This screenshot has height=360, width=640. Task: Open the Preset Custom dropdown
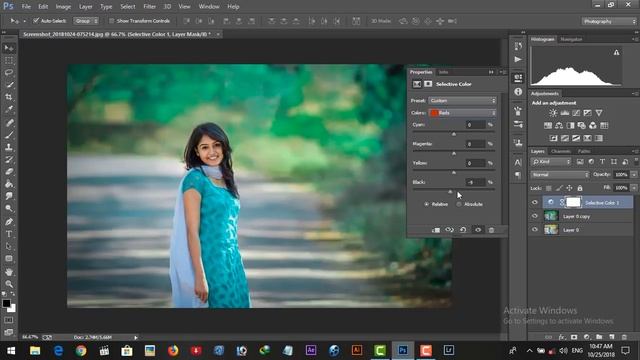coord(462,100)
